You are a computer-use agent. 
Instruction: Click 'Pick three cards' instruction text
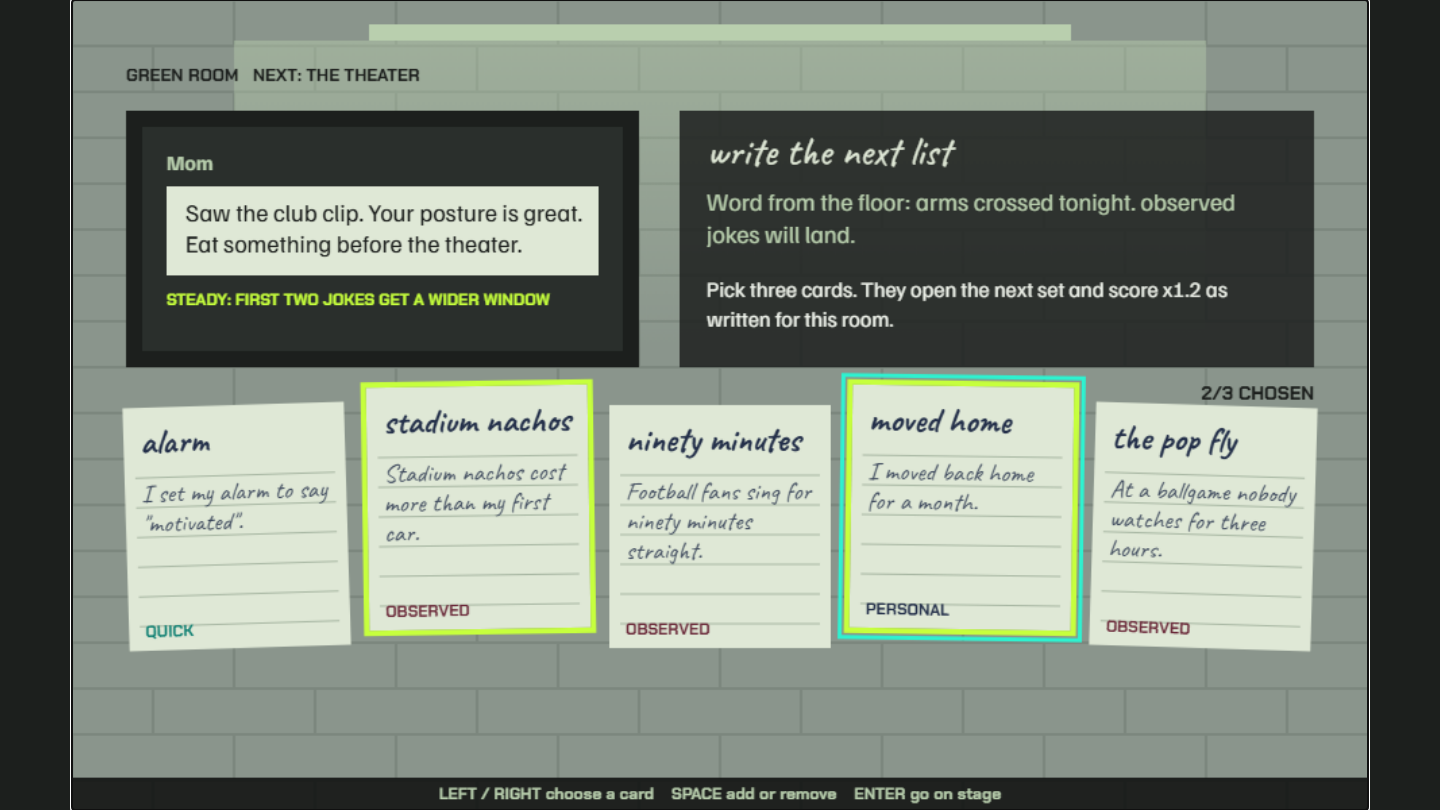pos(966,305)
